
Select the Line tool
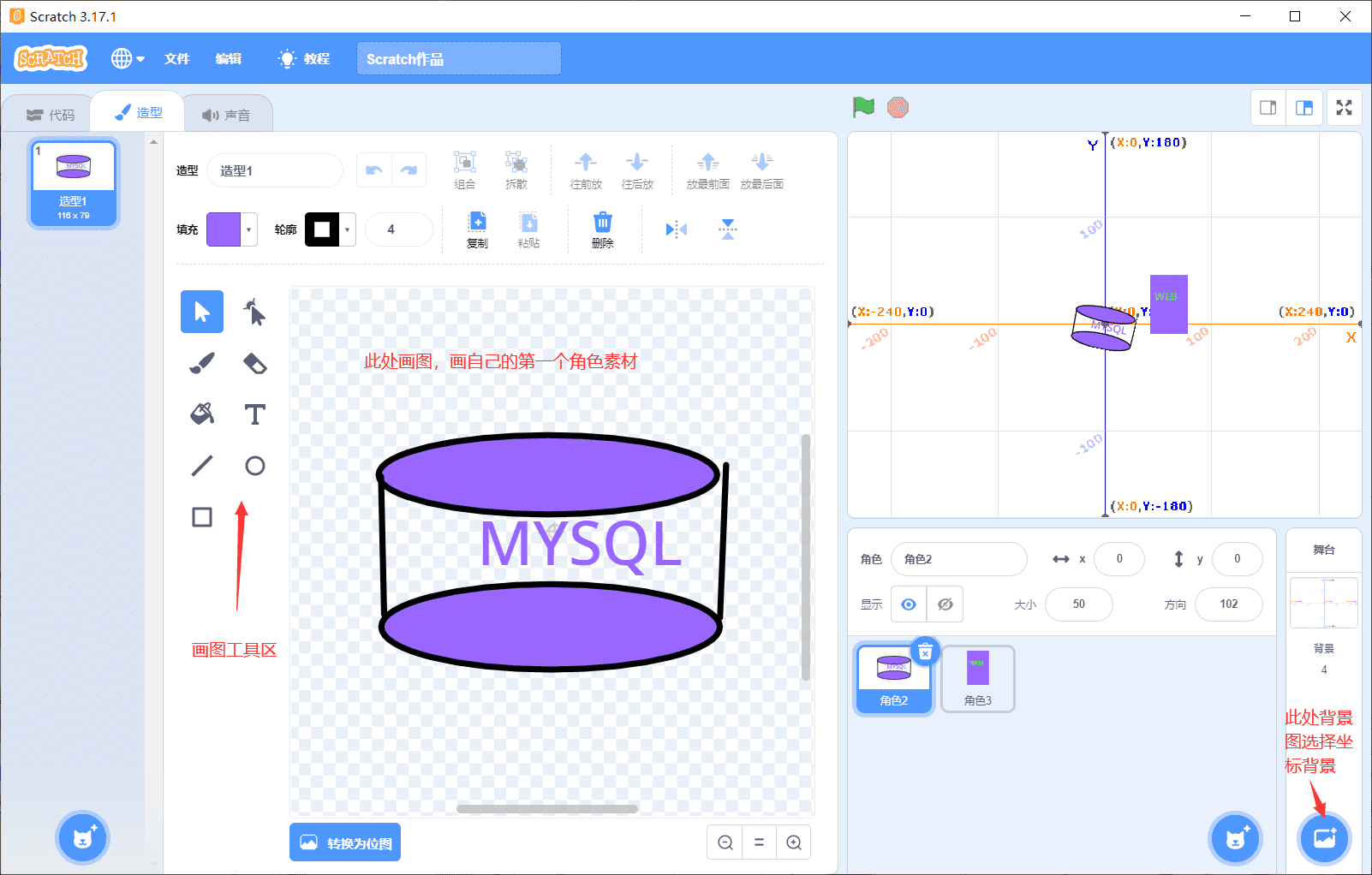click(x=202, y=466)
